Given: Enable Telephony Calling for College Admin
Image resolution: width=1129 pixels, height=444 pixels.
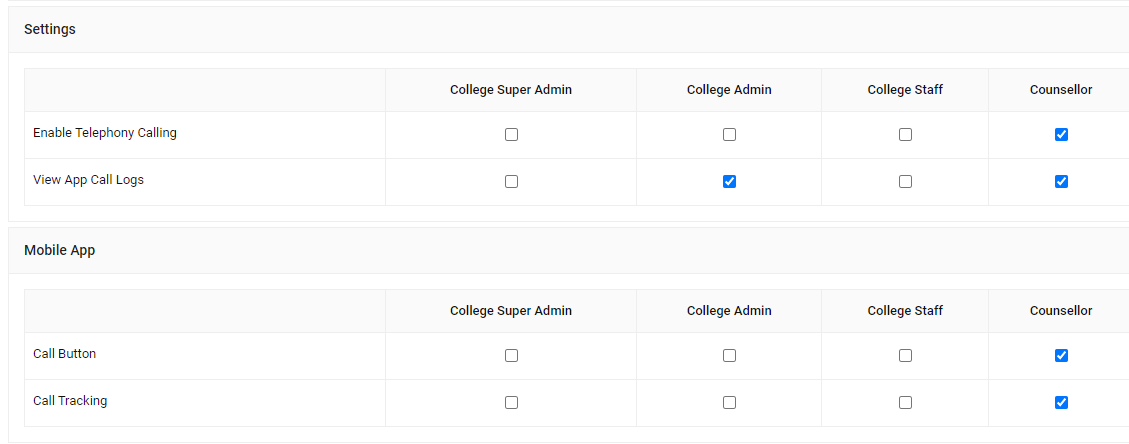Looking at the screenshot, I should [729, 134].
